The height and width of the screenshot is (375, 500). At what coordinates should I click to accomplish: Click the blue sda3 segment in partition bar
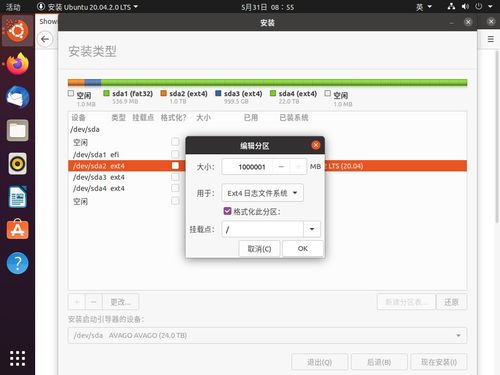click(93, 83)
